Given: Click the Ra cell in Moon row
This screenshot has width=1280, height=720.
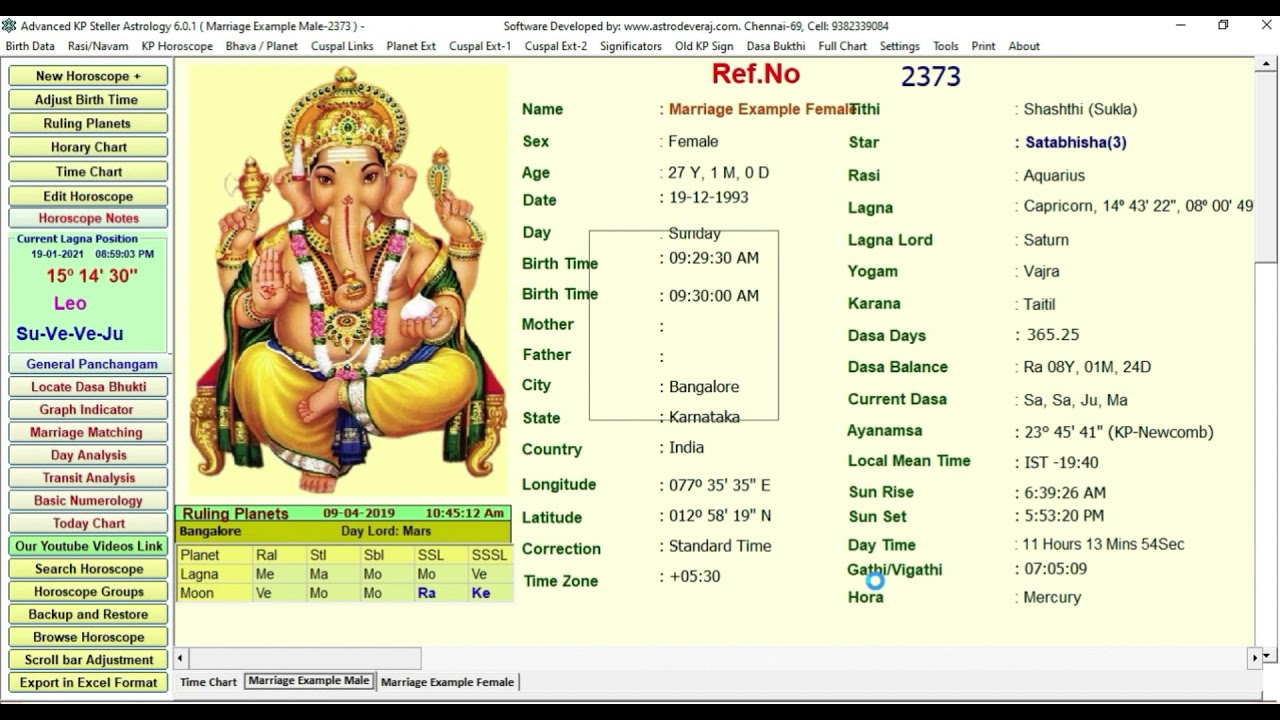Looking at the screenshot, I should coord(427,593).
